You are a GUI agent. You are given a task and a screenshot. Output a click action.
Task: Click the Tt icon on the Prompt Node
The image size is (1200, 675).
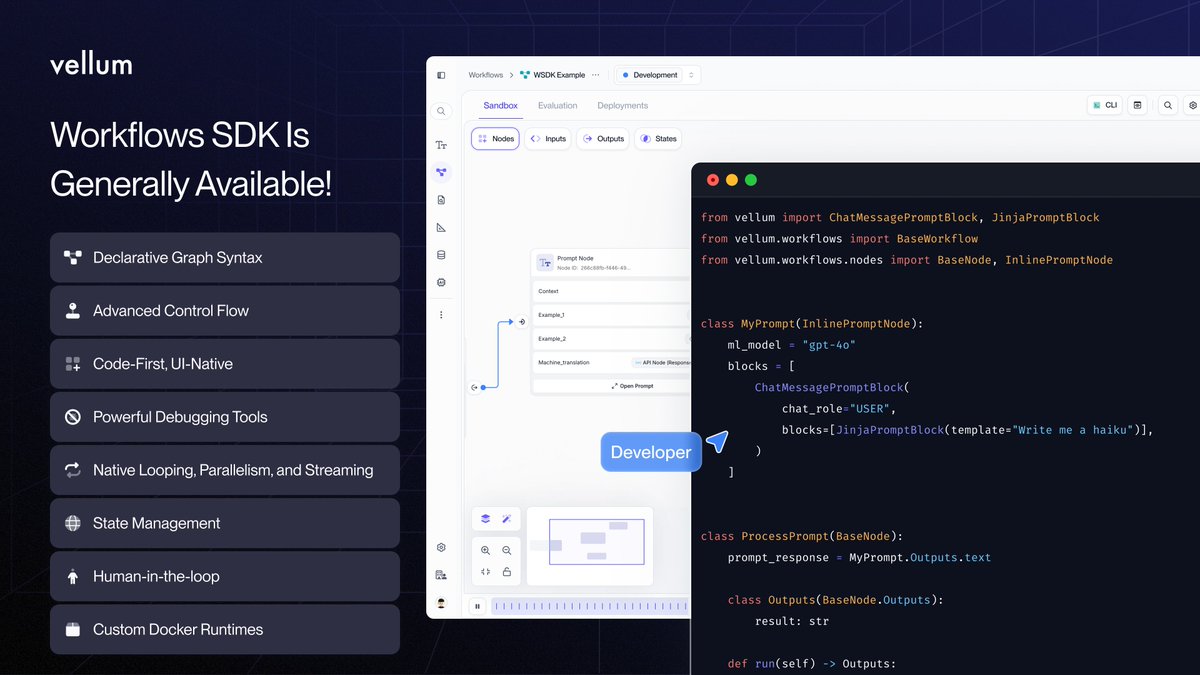point(545,262)
